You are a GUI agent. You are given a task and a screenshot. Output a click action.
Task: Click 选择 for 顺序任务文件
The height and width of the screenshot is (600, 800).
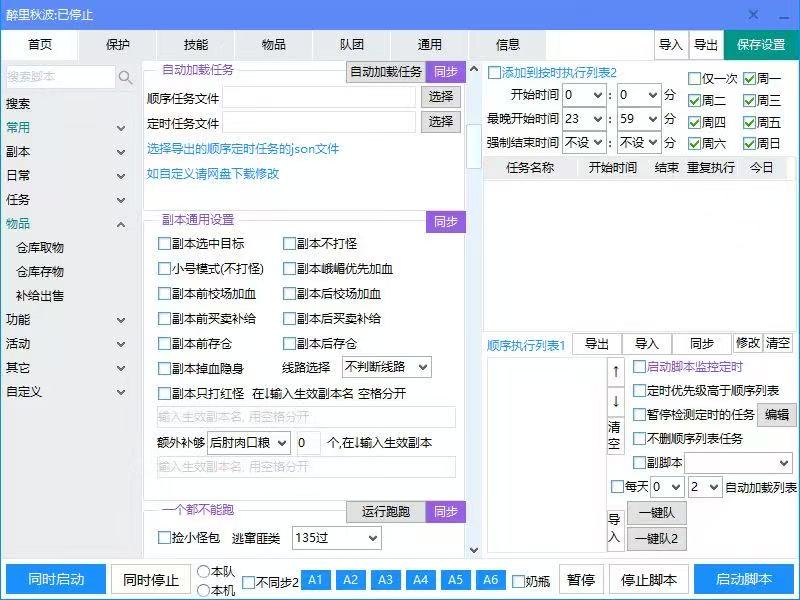[x=441, y=96]
